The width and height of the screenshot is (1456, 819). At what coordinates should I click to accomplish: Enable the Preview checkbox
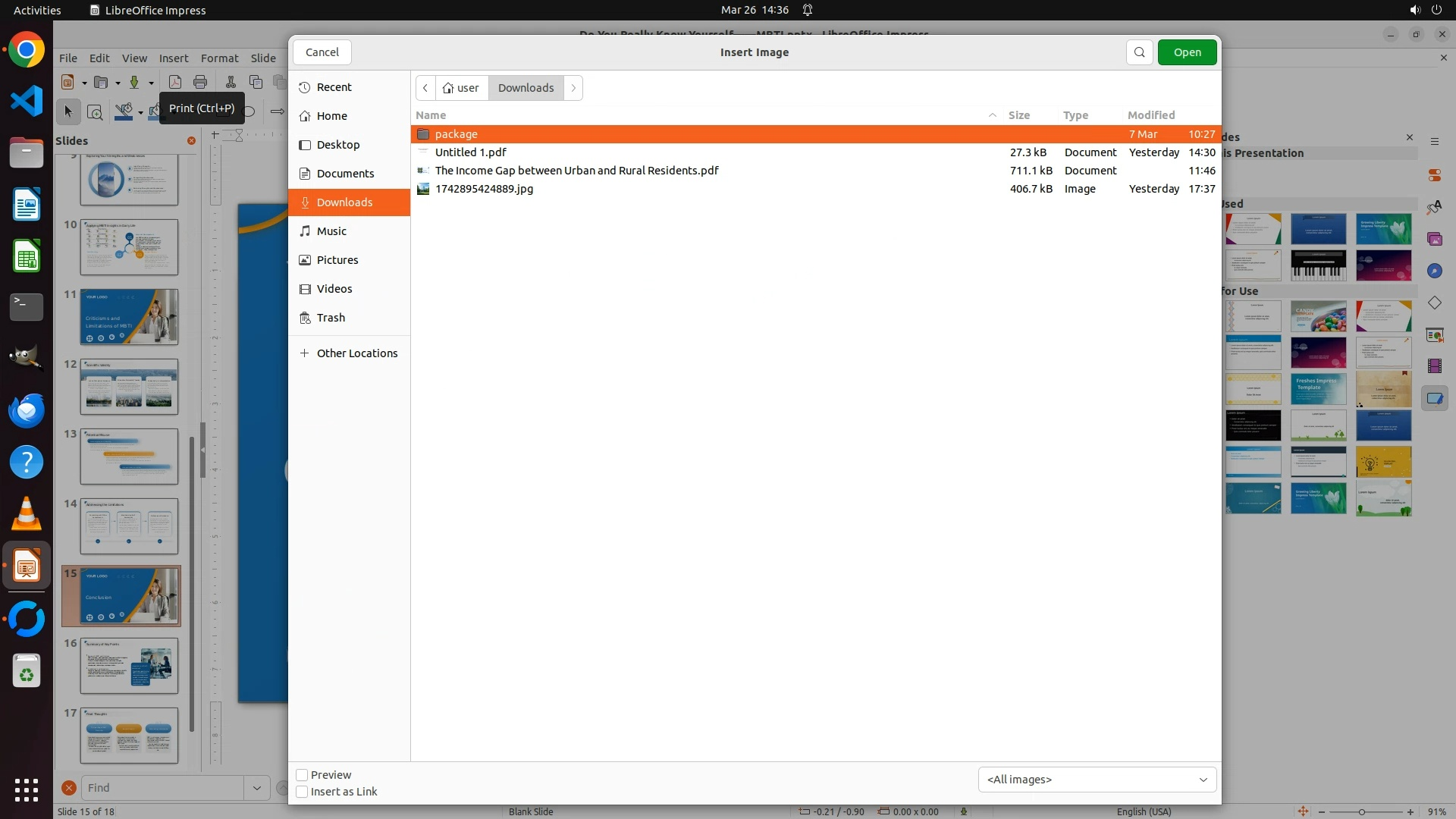coord(302,775)
